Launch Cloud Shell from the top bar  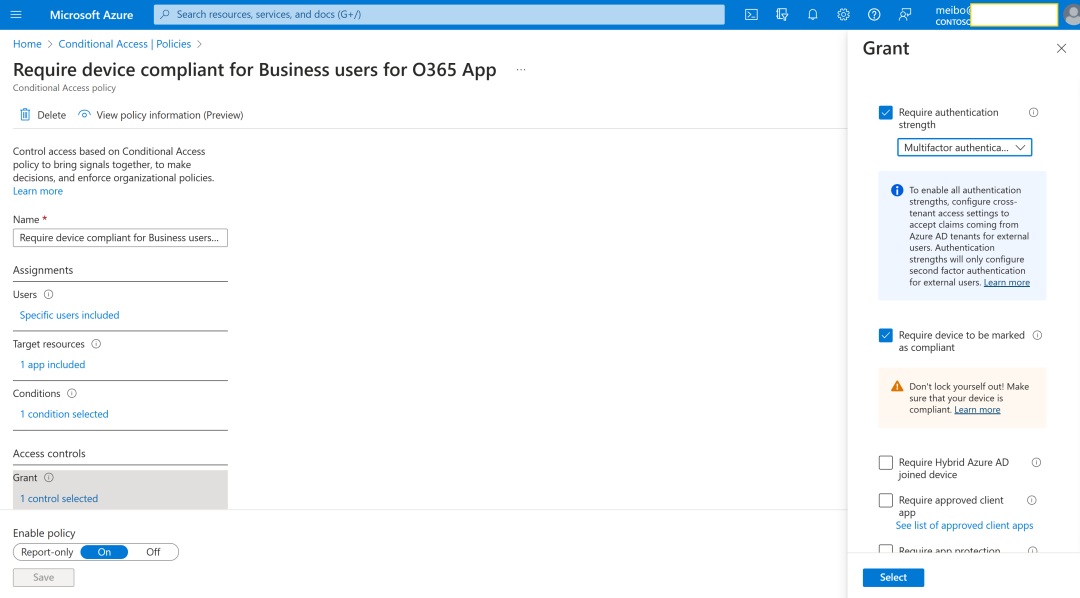pos(751,14)
